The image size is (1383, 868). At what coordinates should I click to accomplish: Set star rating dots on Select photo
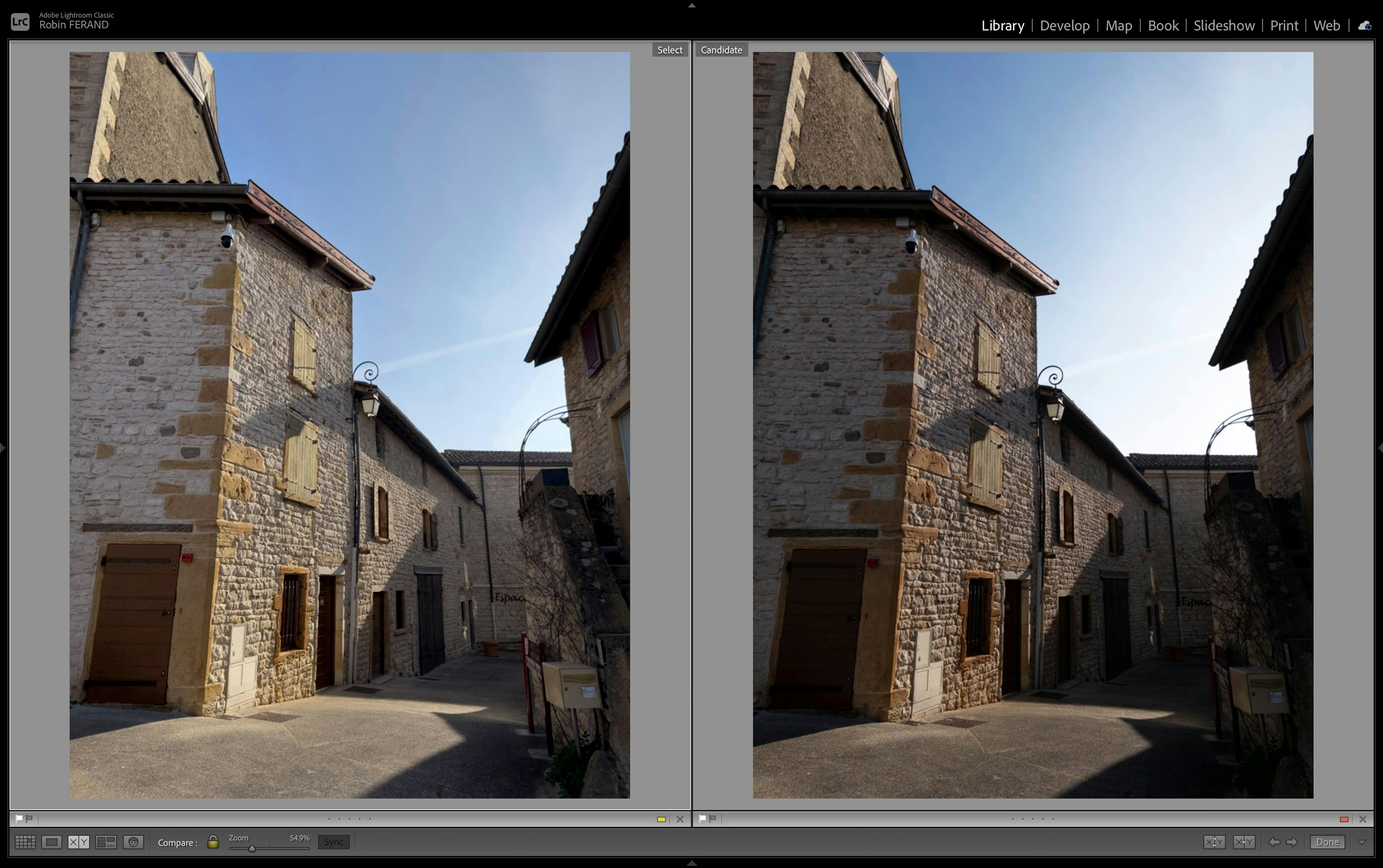349,819
